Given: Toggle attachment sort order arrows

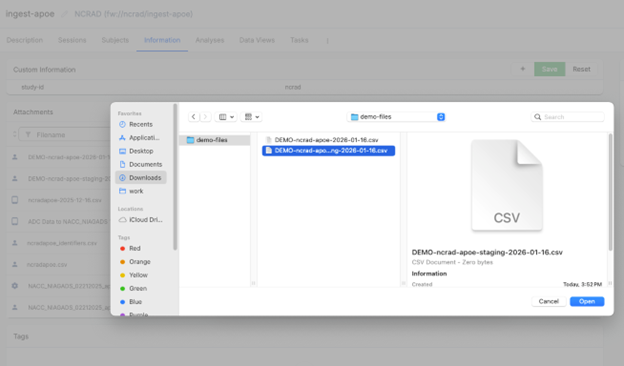Looking at the screenshot, I should click(14, 134).
